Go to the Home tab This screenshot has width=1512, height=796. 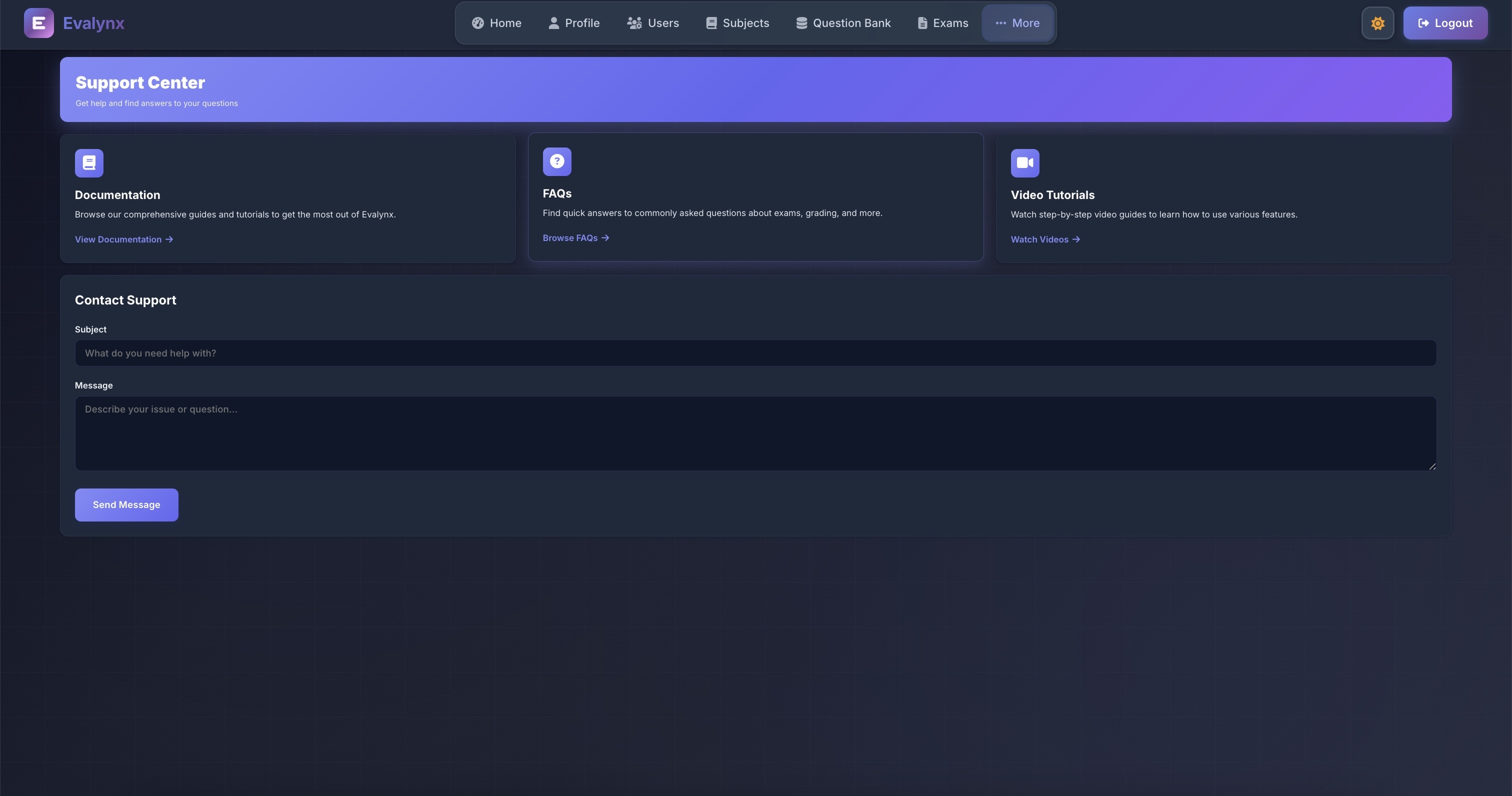coord(496,23)
